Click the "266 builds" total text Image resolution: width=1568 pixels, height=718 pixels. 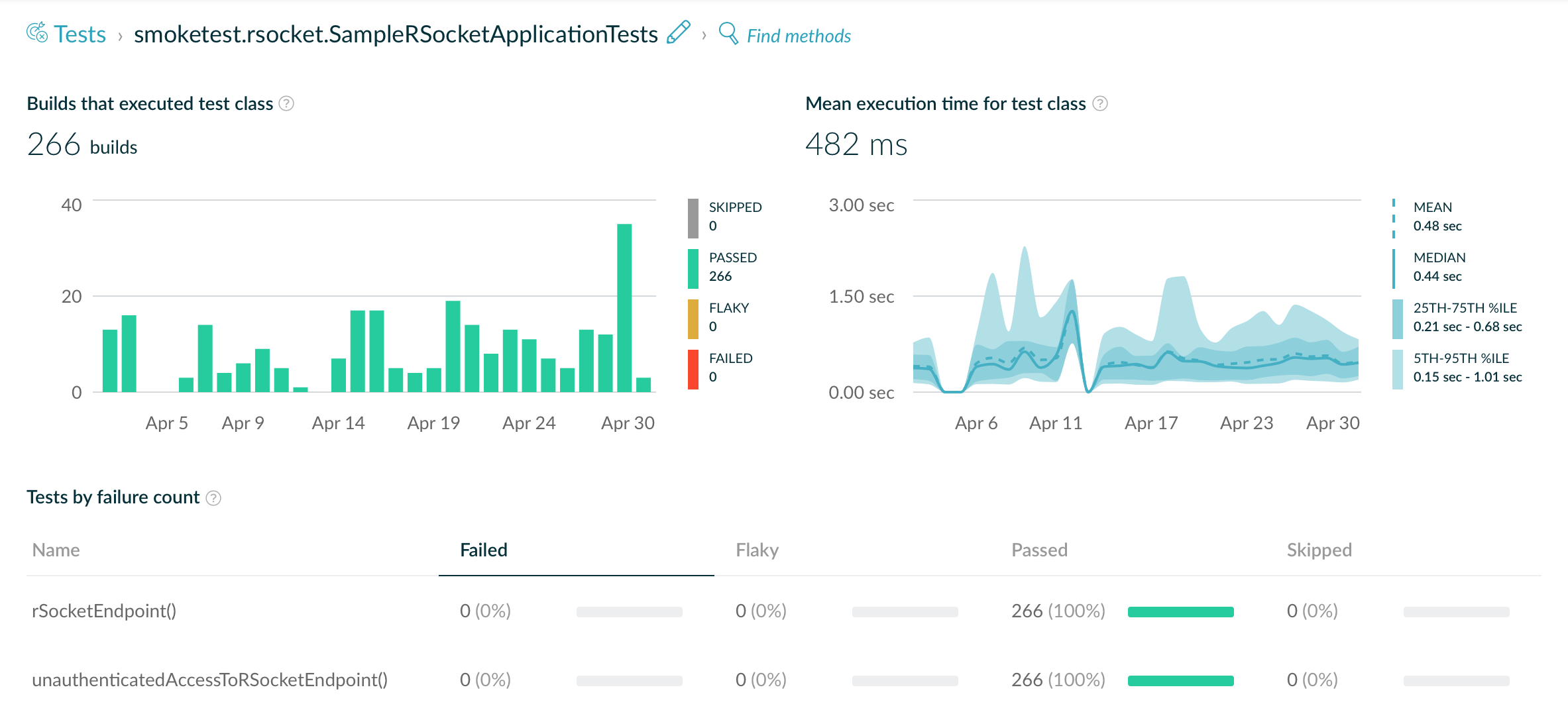[82, 145]
